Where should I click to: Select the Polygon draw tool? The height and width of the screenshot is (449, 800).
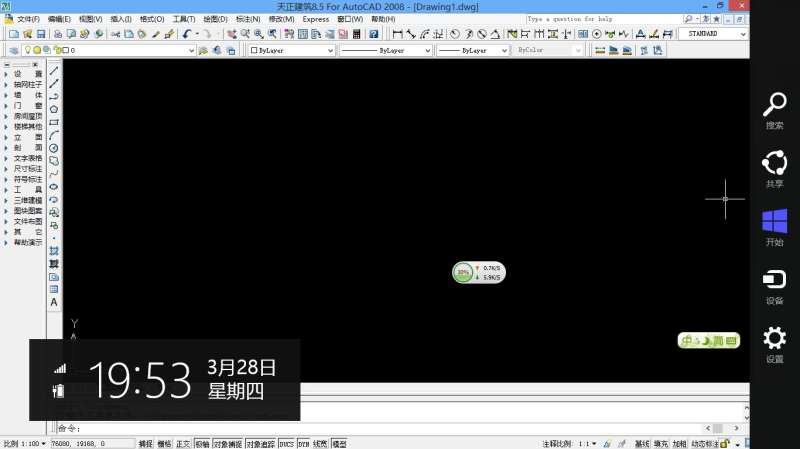(x=54, y=109)
